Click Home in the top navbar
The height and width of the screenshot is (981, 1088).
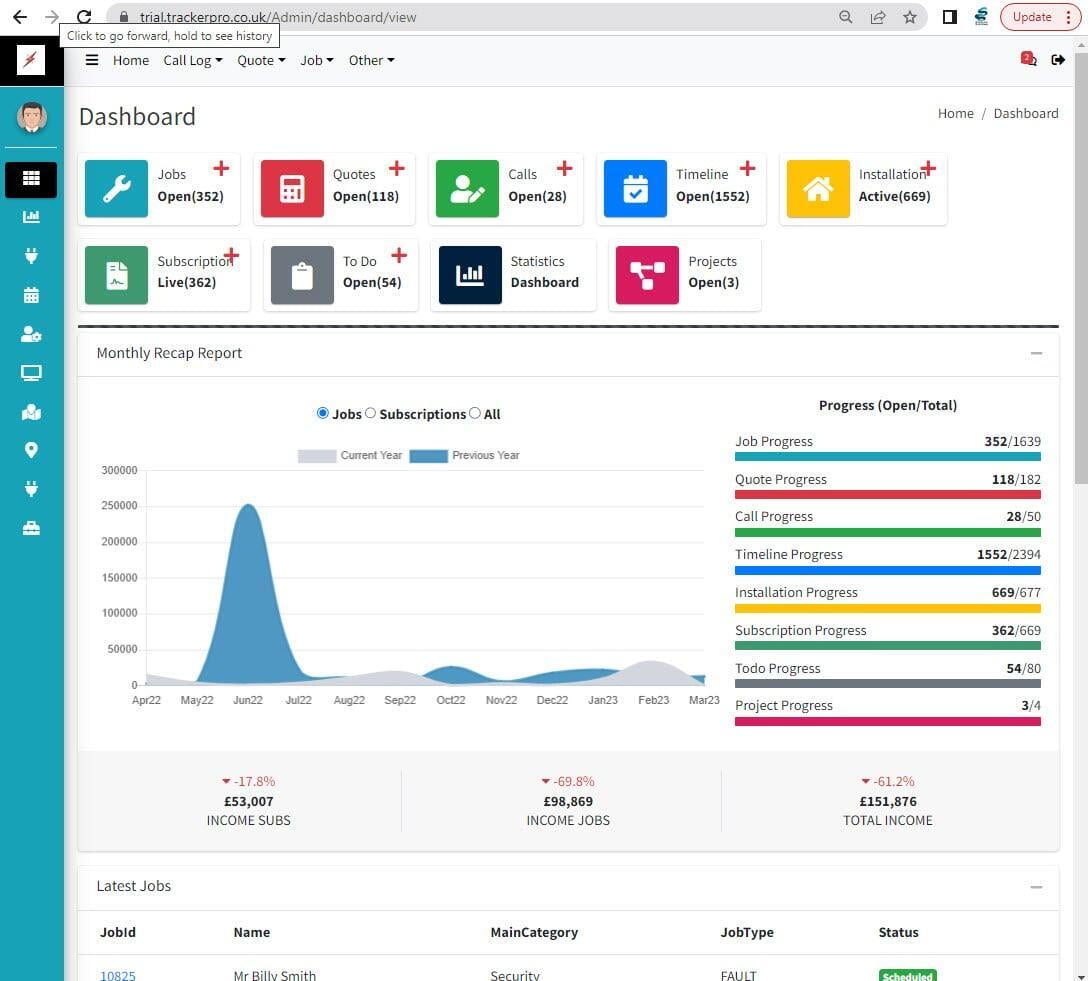(130, 60)
